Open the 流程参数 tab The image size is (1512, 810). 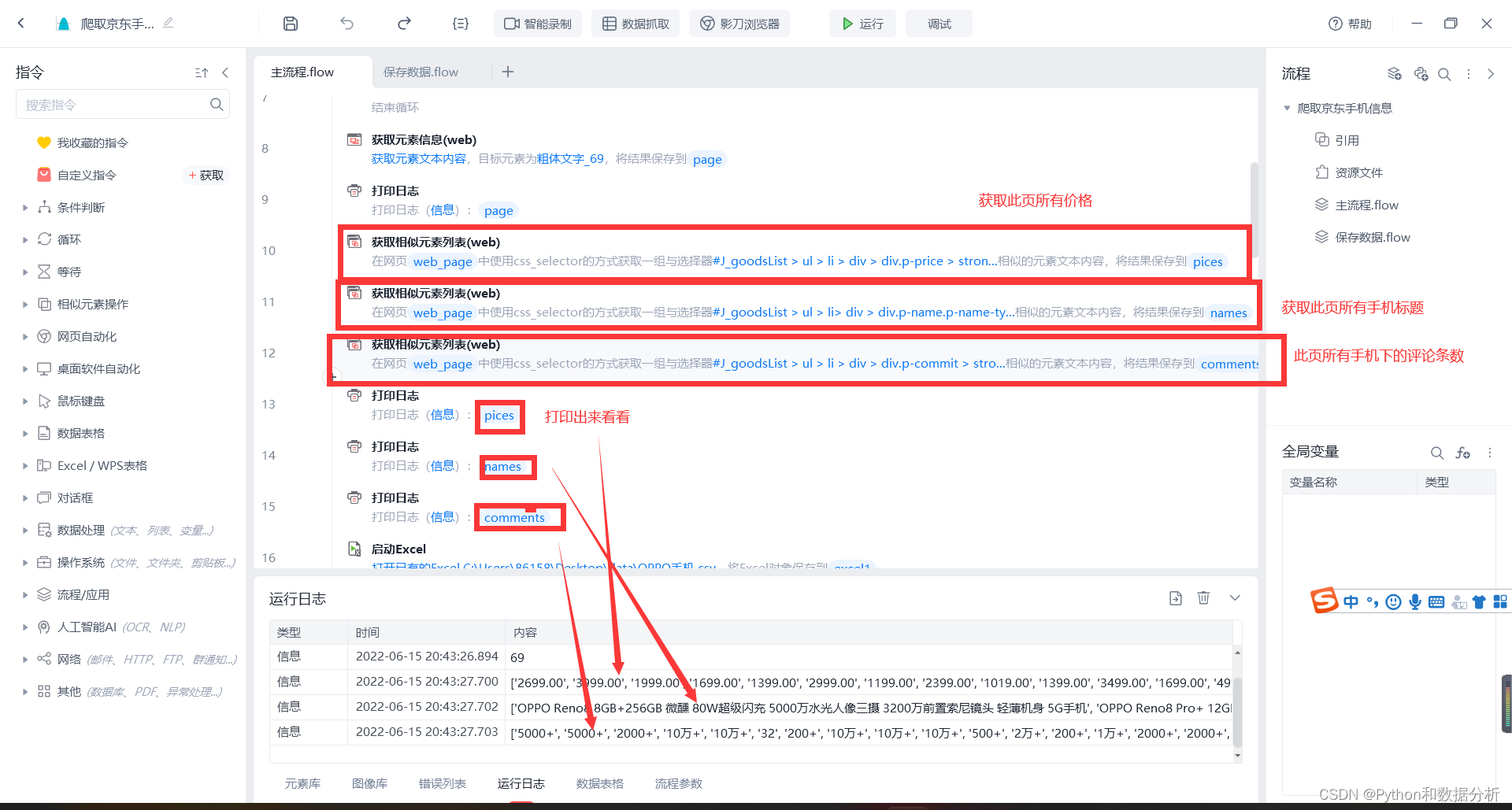click(679, 783)
